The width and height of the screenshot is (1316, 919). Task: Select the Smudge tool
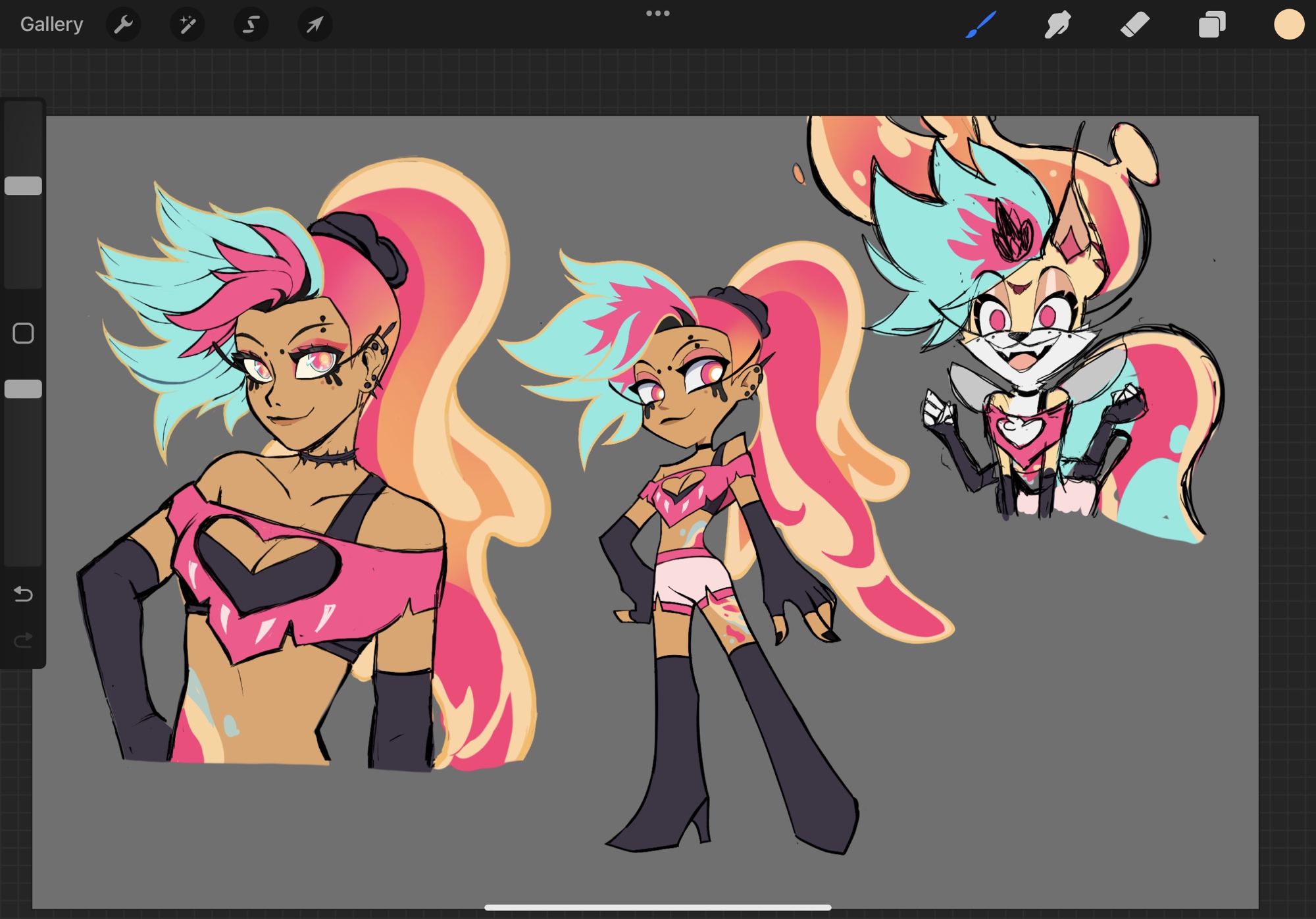click(1057, 25)
